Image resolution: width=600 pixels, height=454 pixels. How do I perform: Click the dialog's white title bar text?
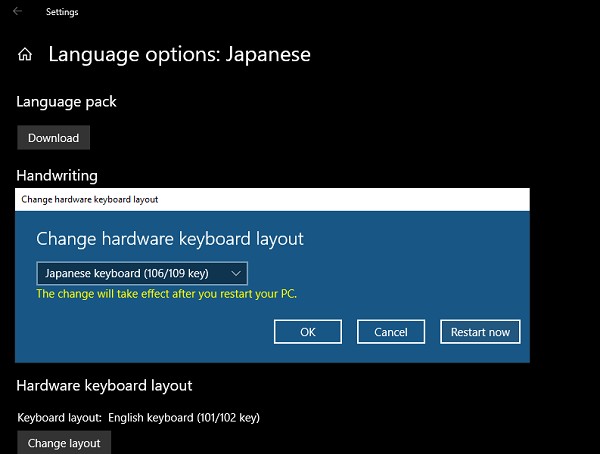[90, 199]
